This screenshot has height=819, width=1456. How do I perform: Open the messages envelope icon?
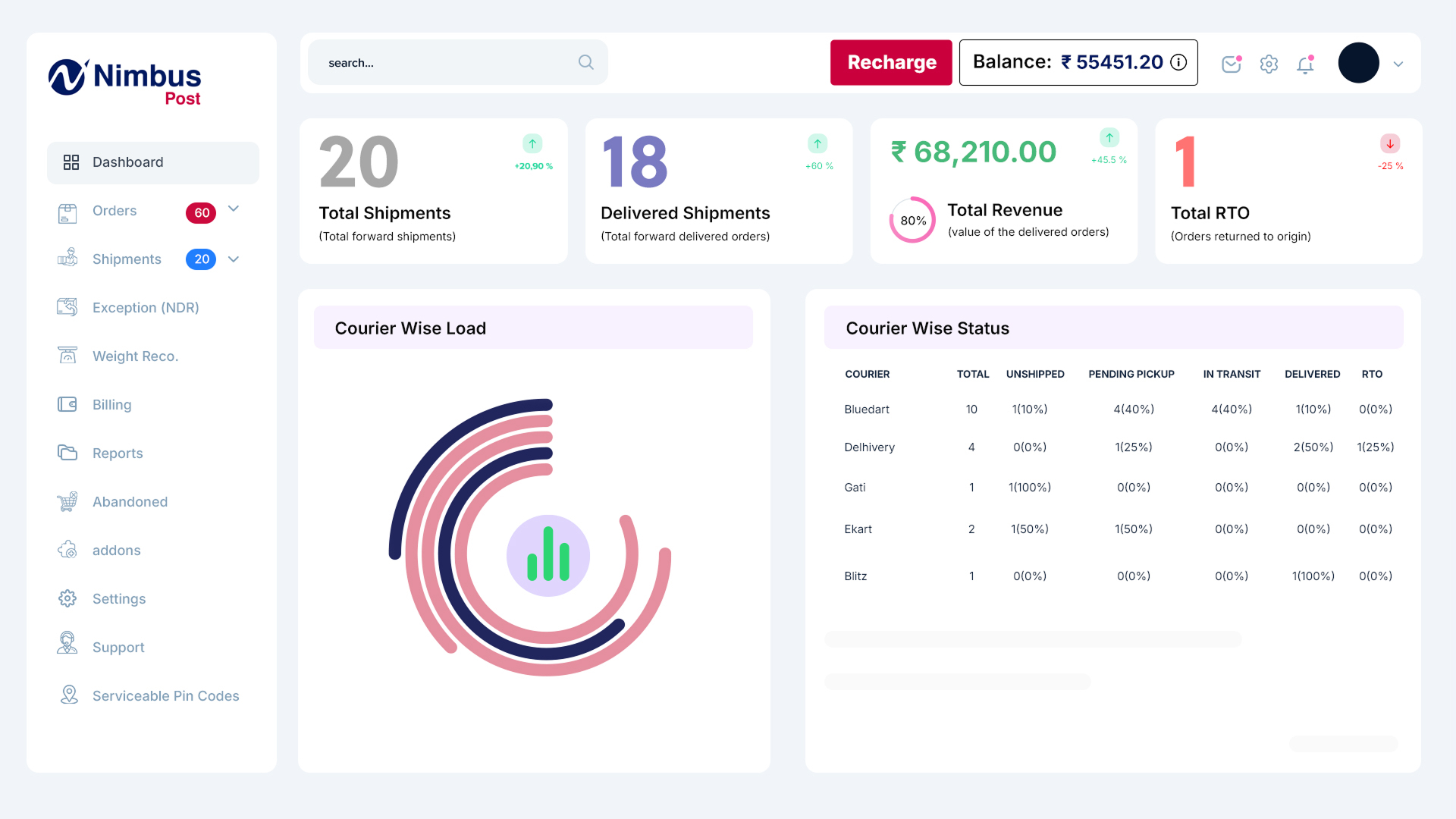(1231, 64)
